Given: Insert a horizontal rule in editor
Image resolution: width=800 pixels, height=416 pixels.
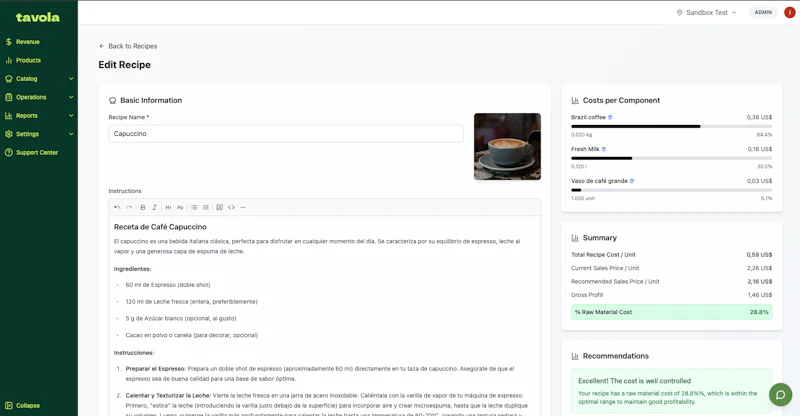Looking at the screenshot, I should pyautogui.click(x=243, y=207).
